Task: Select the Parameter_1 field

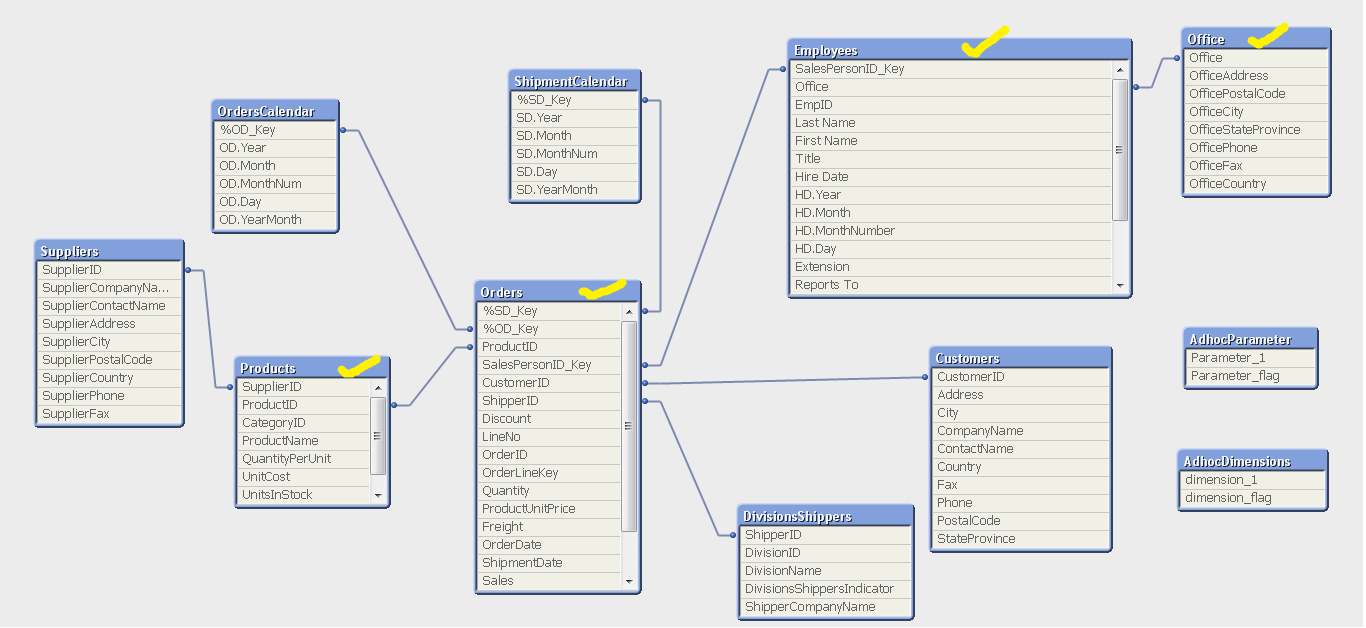Action: coord(1250,357)
